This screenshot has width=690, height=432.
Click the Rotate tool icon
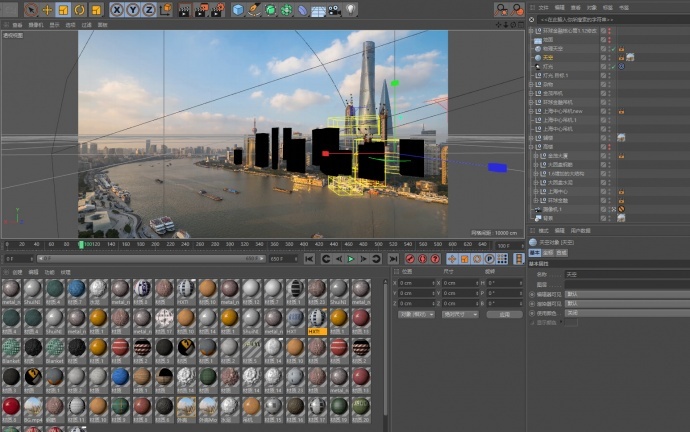click(x=79, y=9)
